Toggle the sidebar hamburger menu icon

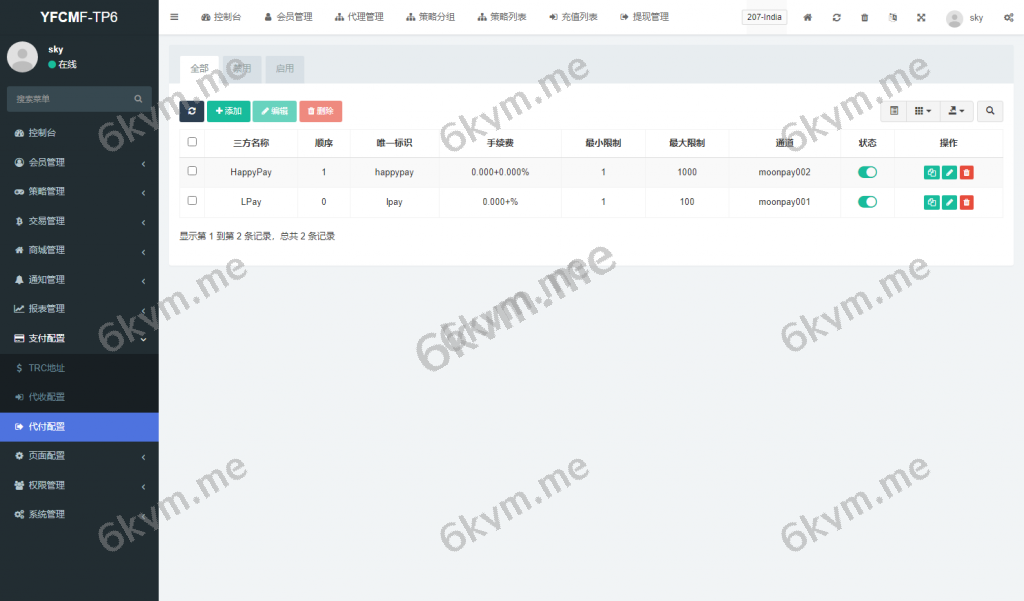click(x=175, y=17)
